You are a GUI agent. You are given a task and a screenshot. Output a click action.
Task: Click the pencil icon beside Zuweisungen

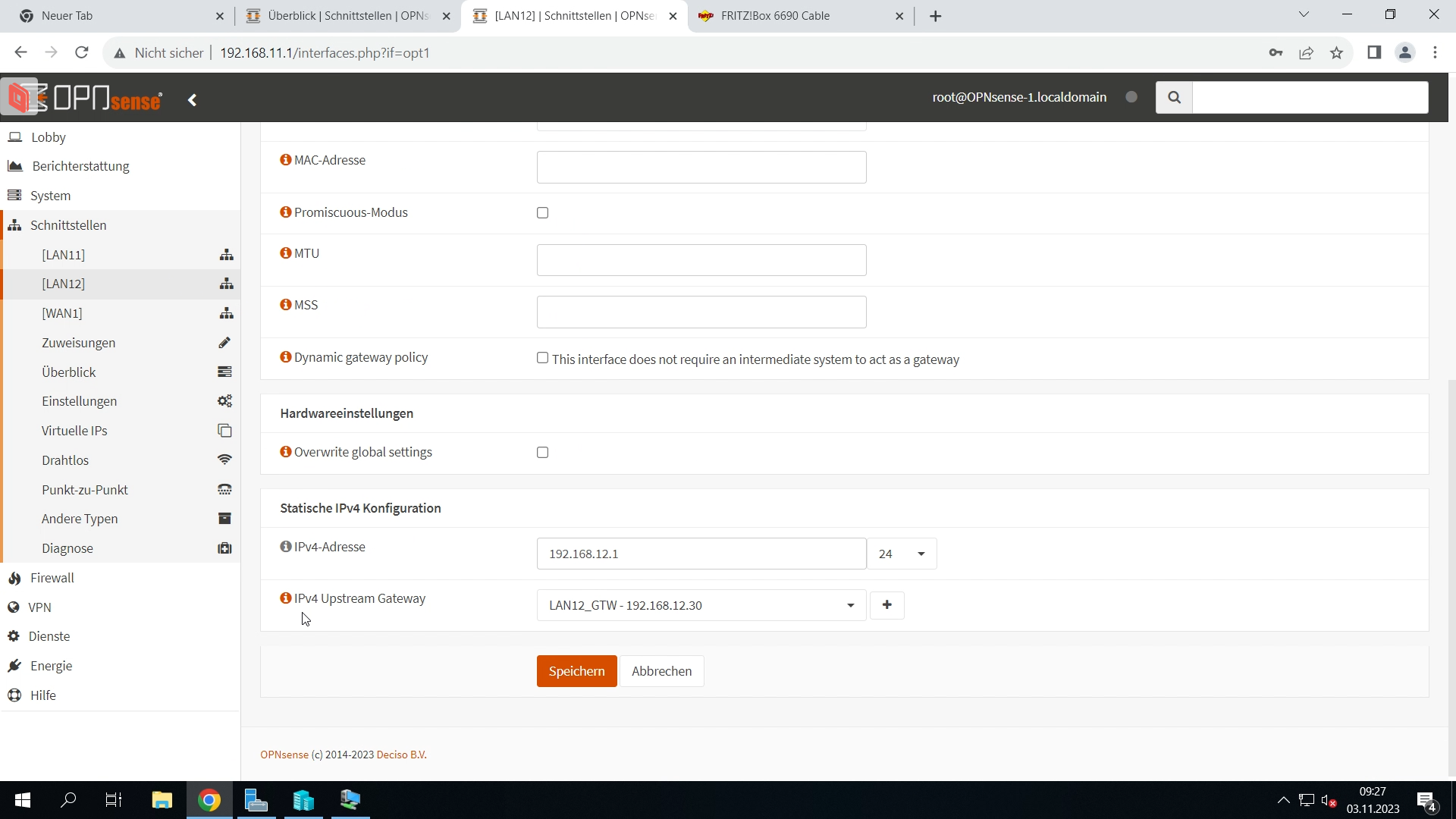[224, 343]
